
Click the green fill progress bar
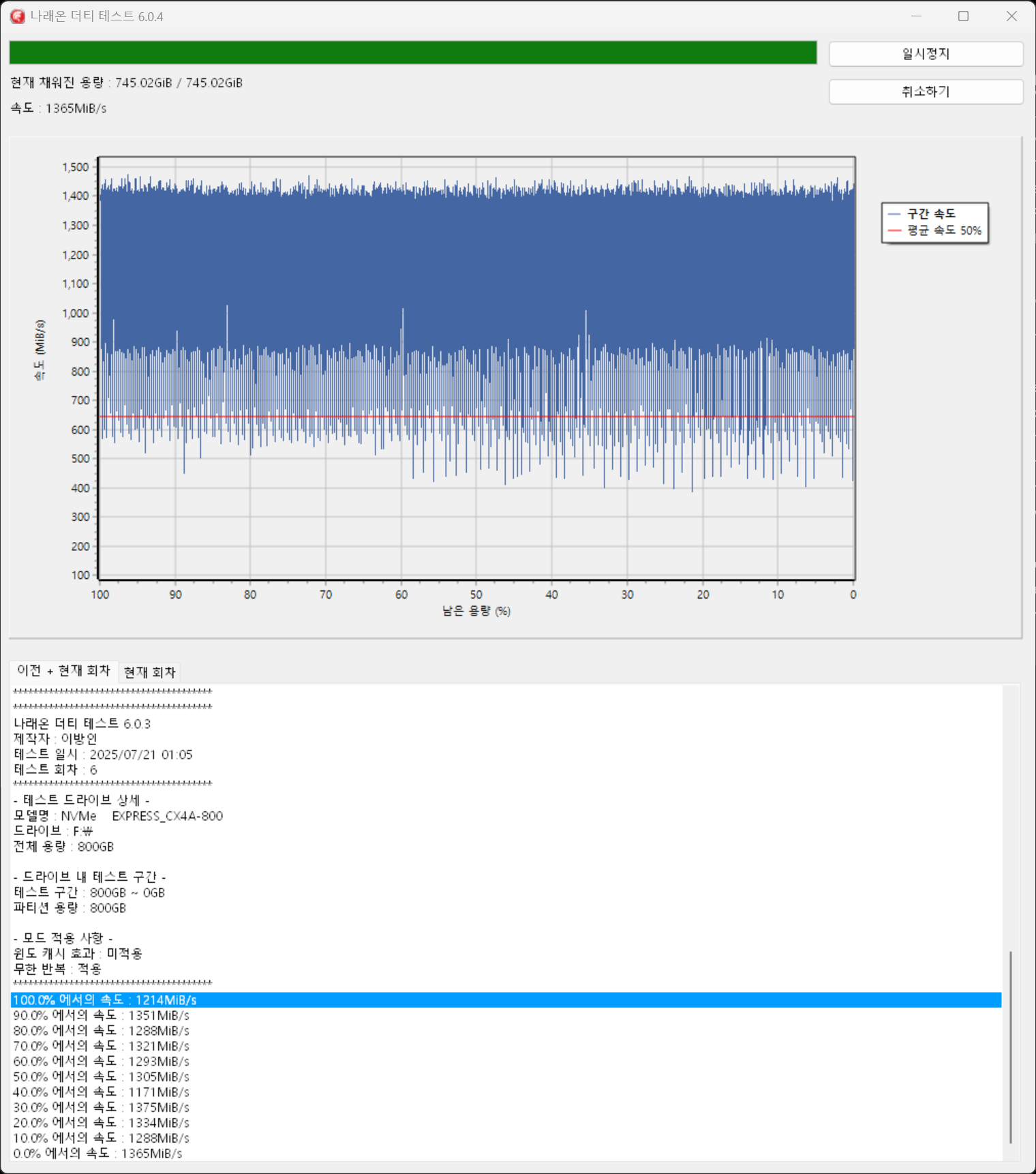point(413,52)
